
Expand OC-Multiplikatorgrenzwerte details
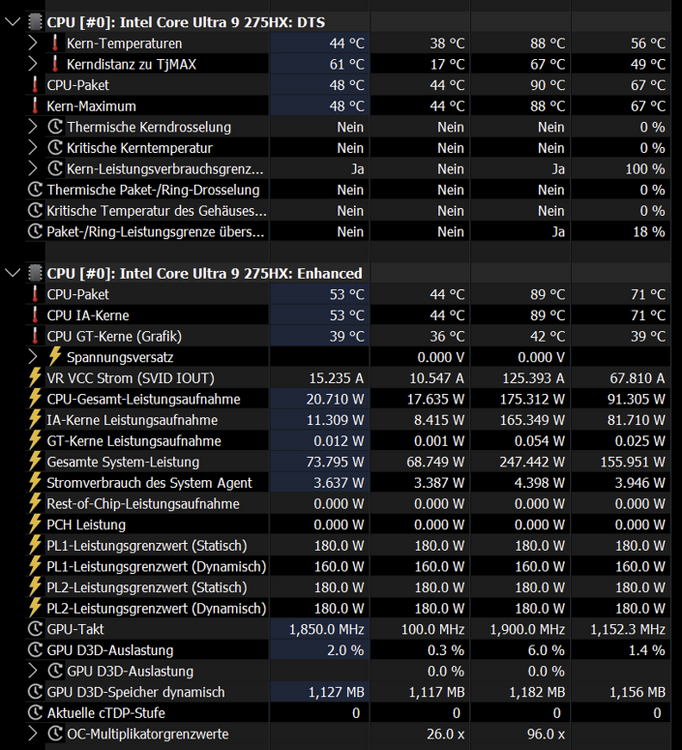tap(33, 734)
